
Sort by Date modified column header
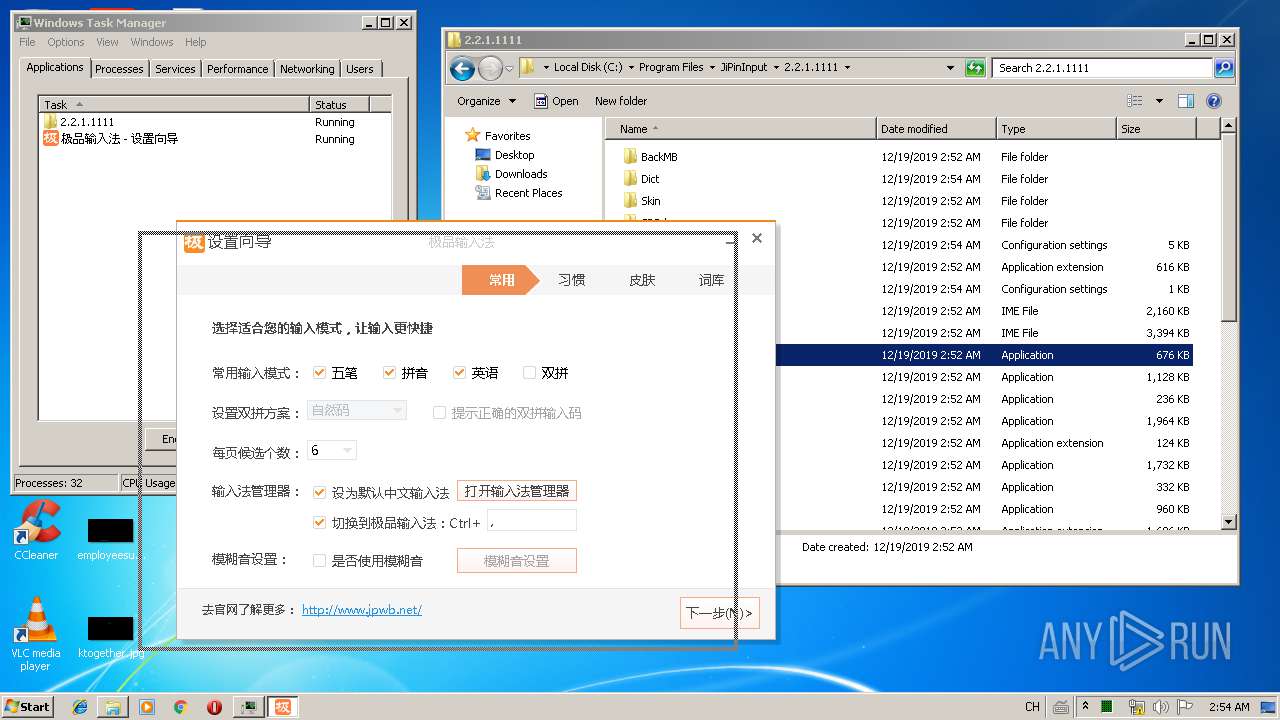[936, 129]
